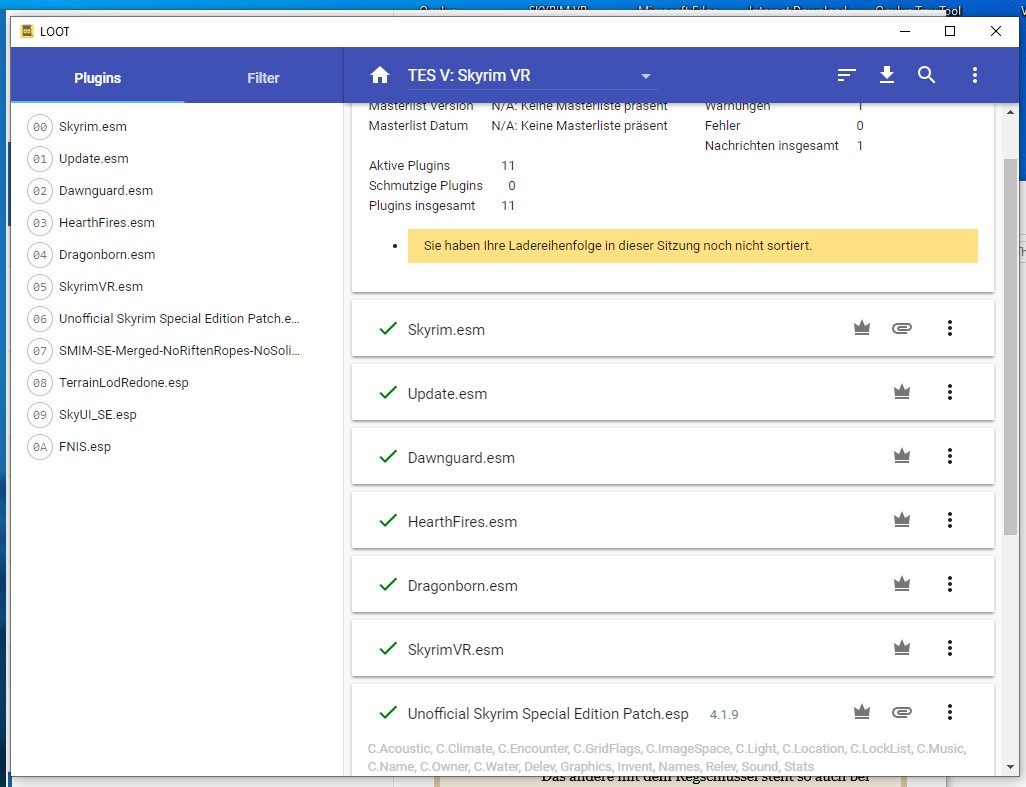Click the update masterlist download icon
Screen dimensions: 1026x787
886,76
